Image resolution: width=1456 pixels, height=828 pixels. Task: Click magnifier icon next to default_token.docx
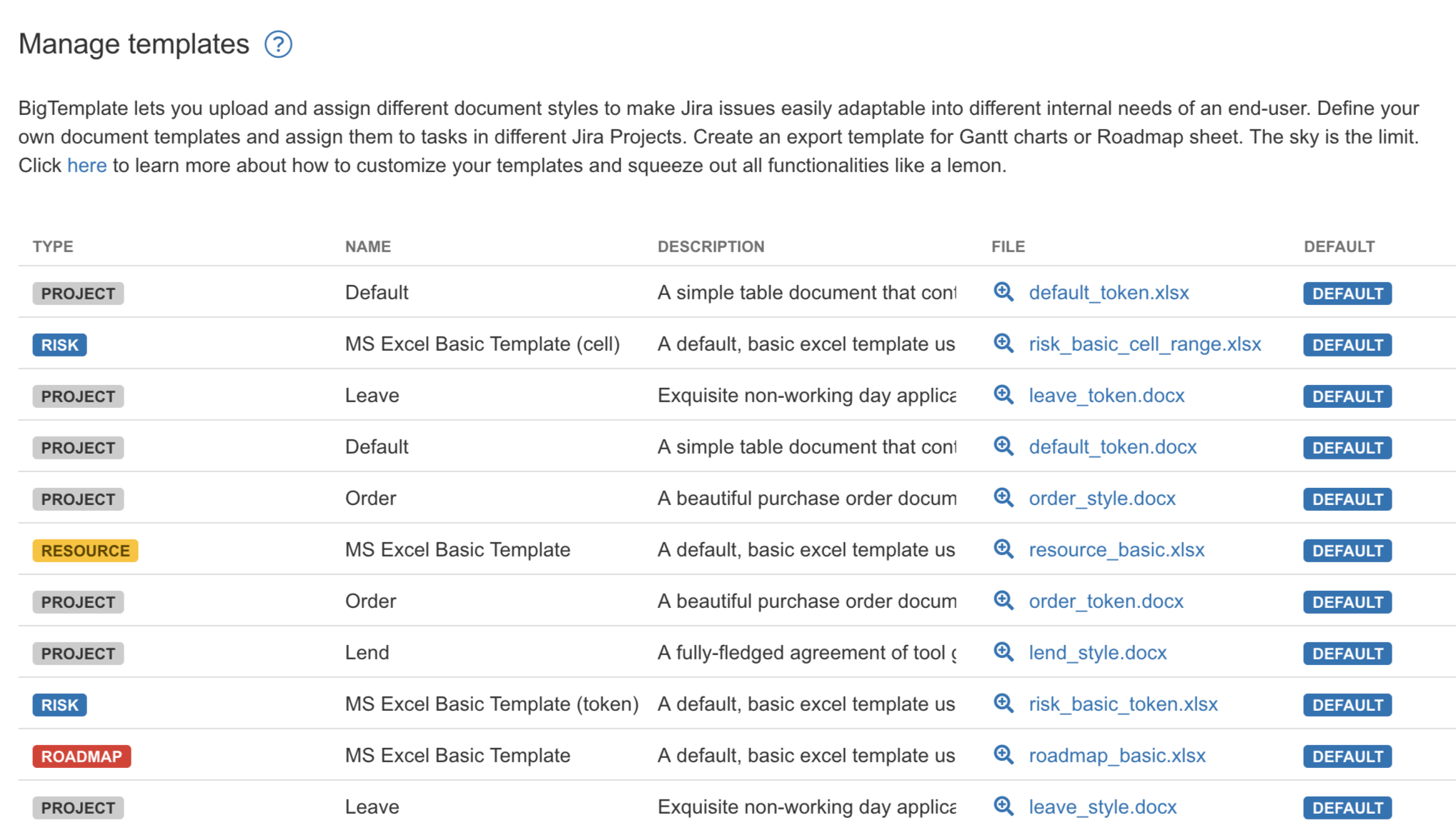1004,447
